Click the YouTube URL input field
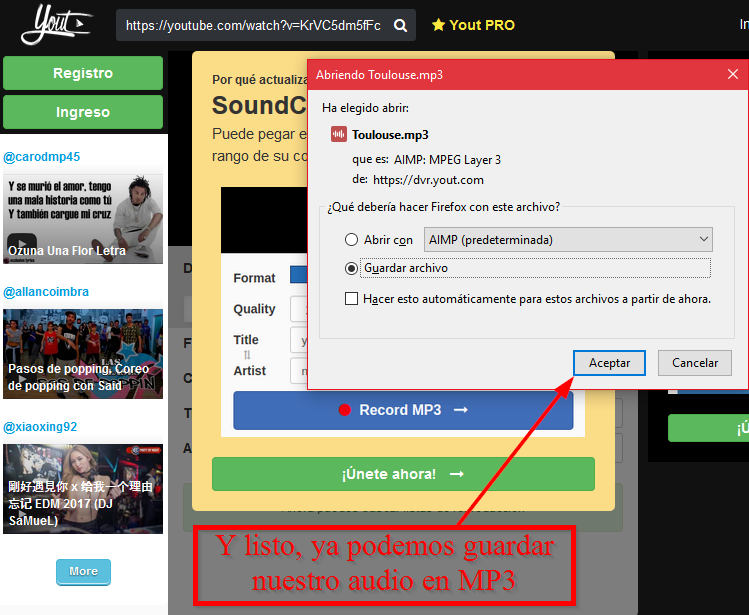This screenshot has height=615, width=749. pos(253,25)
